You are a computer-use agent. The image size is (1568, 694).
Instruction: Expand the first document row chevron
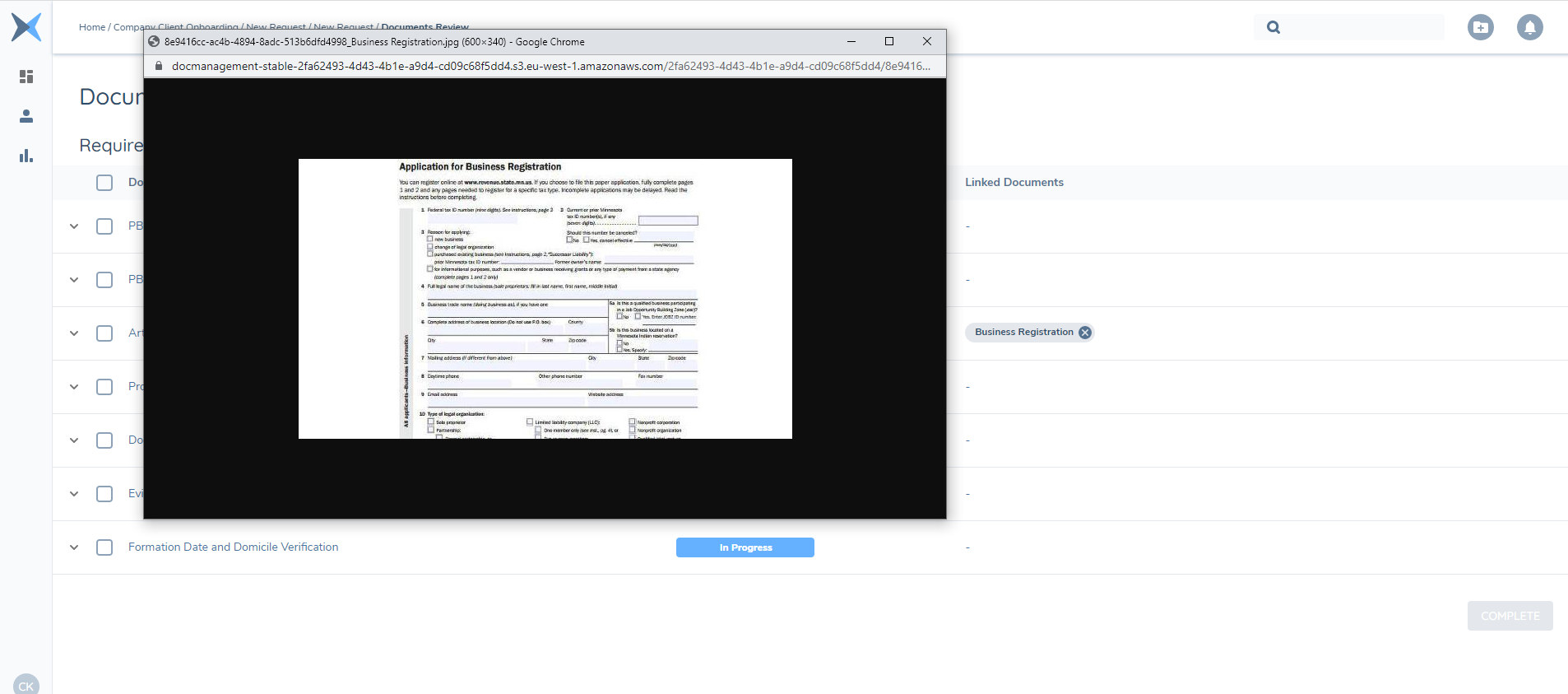point(74,226)
